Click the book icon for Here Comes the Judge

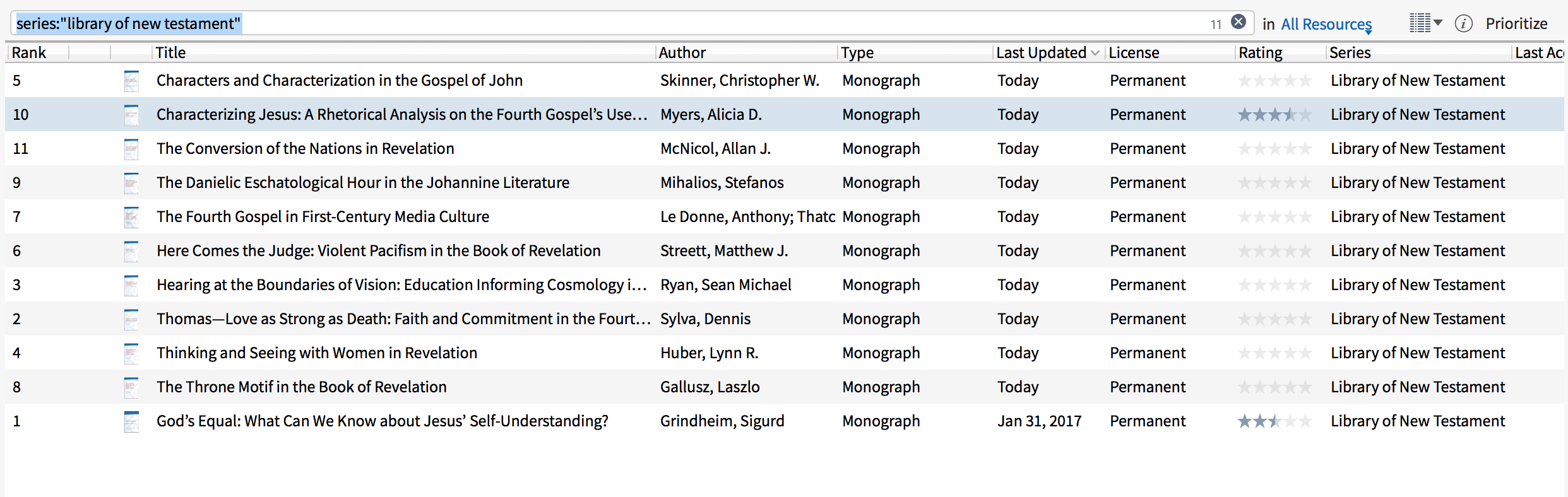click(x=131, y=251)
